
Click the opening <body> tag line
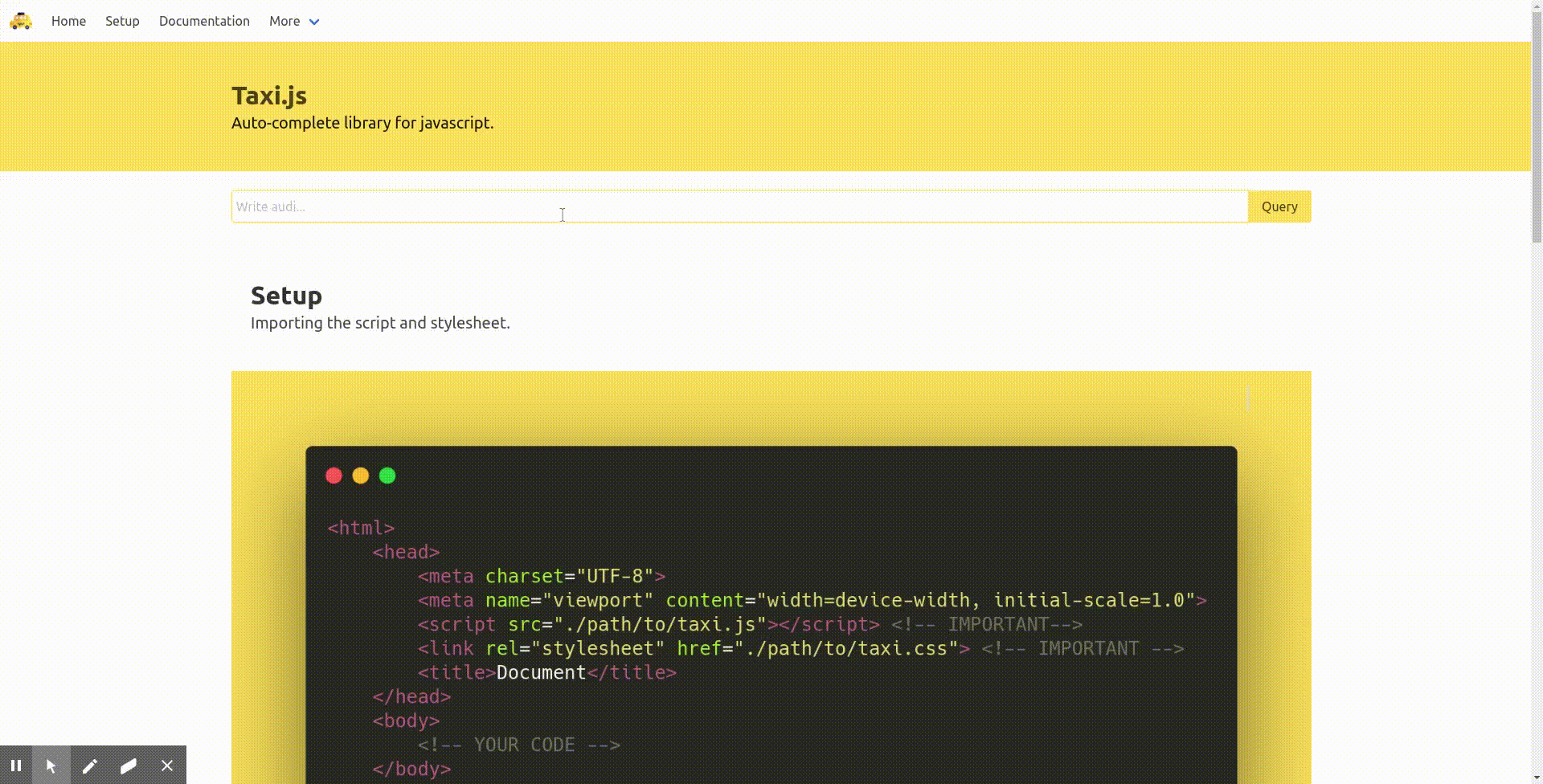(406, 721)
